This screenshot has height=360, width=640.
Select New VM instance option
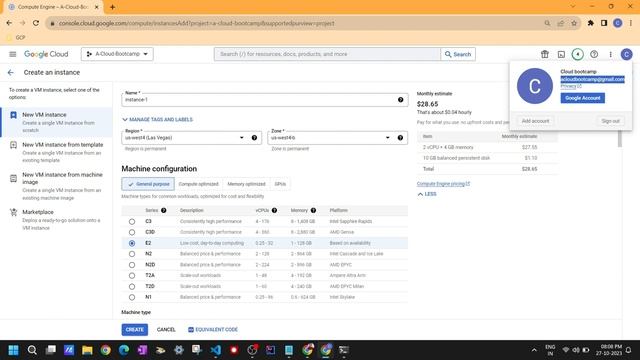tap(57, 122)
